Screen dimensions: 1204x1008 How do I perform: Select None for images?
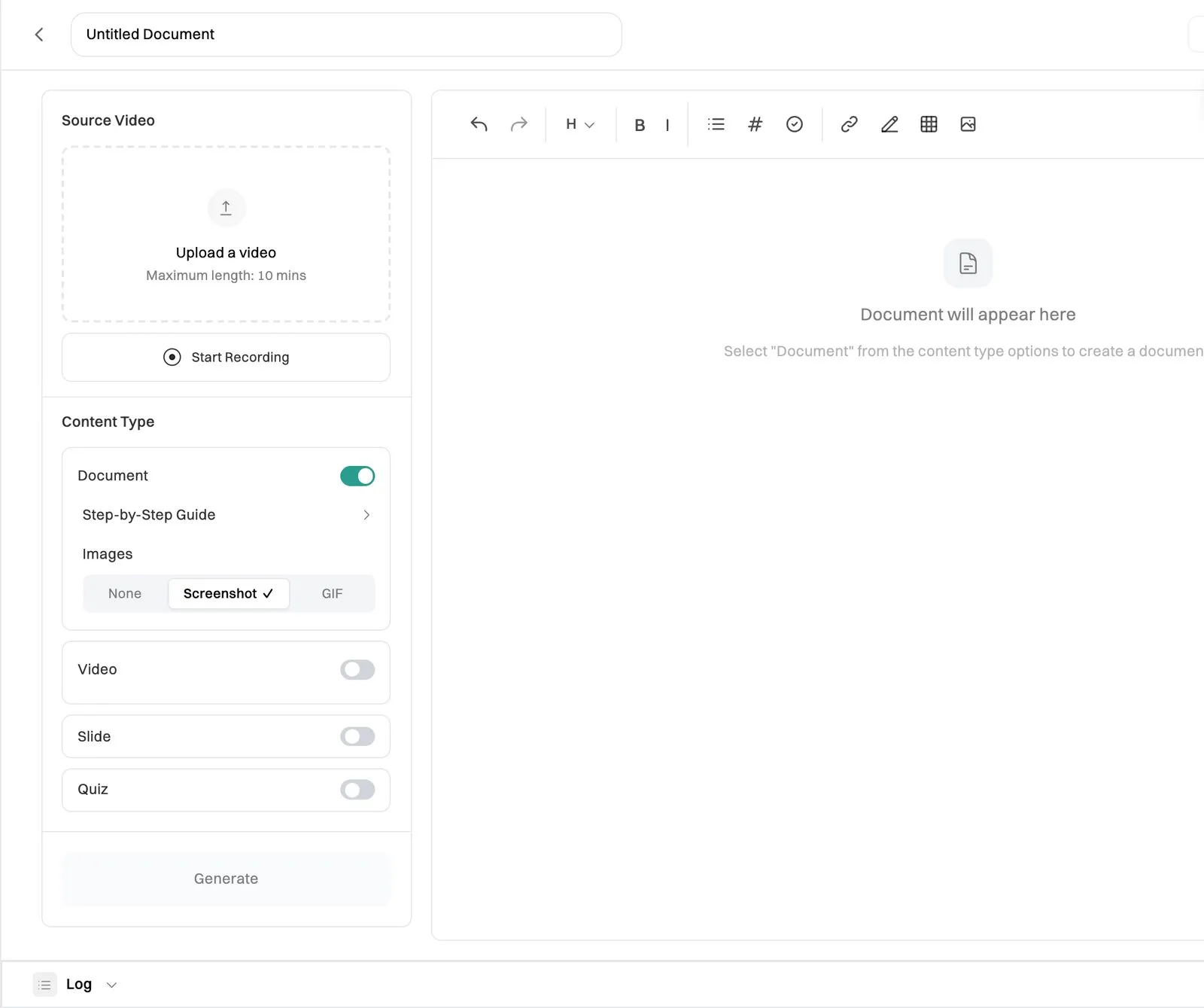click(x=125, y=594)
